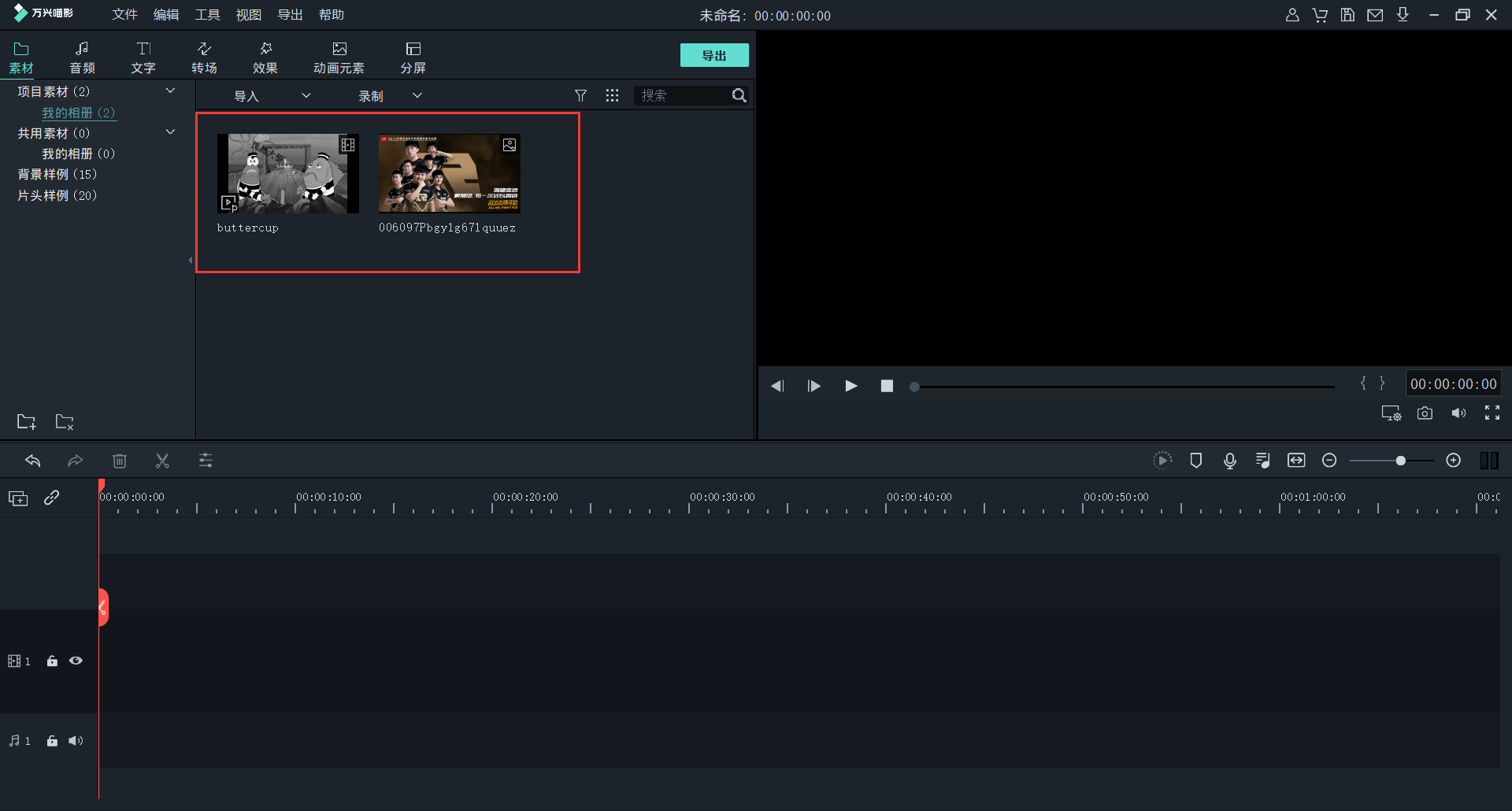This screenshot has width=1512, height=811.
Task: Click the trash delete icon in timeline toolbar
Action: (120, 461)
